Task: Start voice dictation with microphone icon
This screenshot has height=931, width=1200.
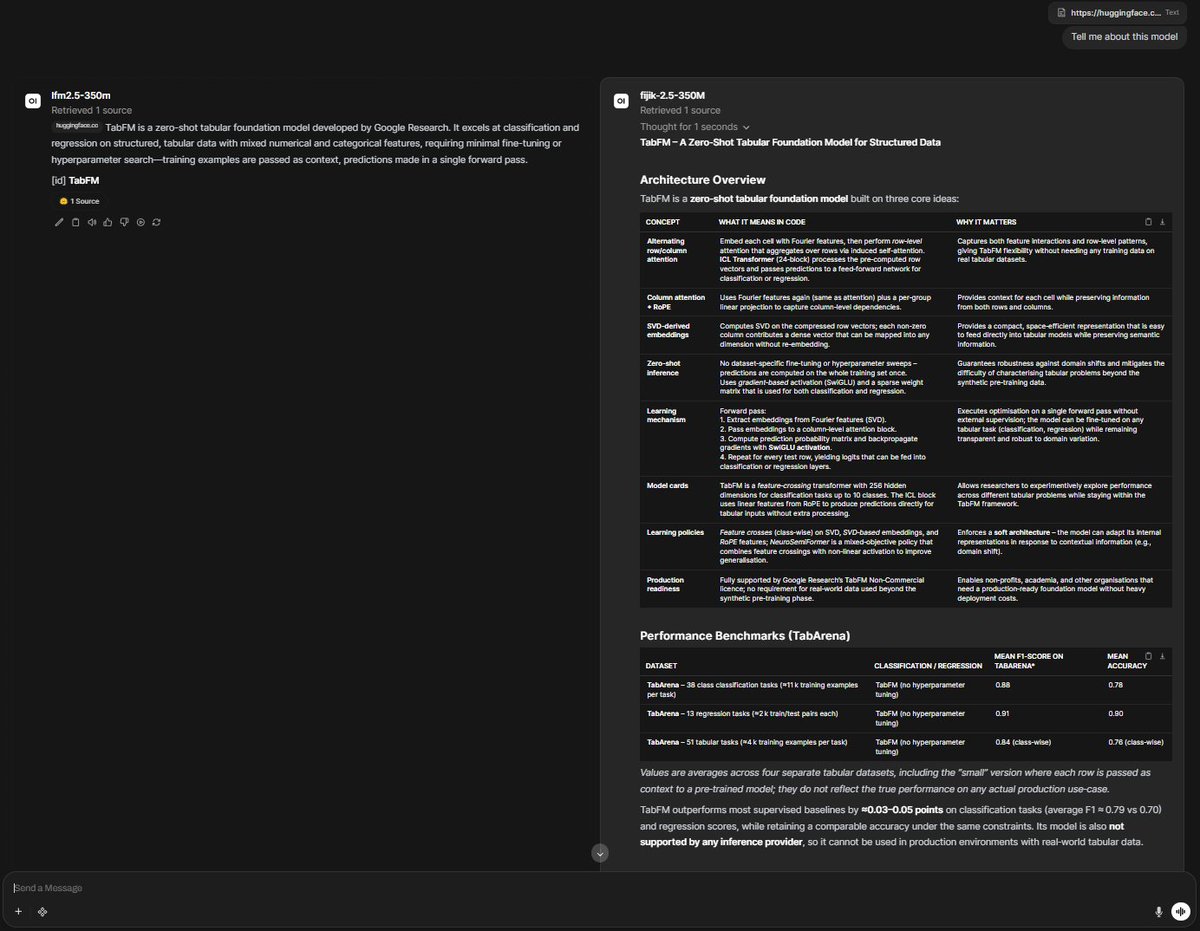Action: (1159, 911)
